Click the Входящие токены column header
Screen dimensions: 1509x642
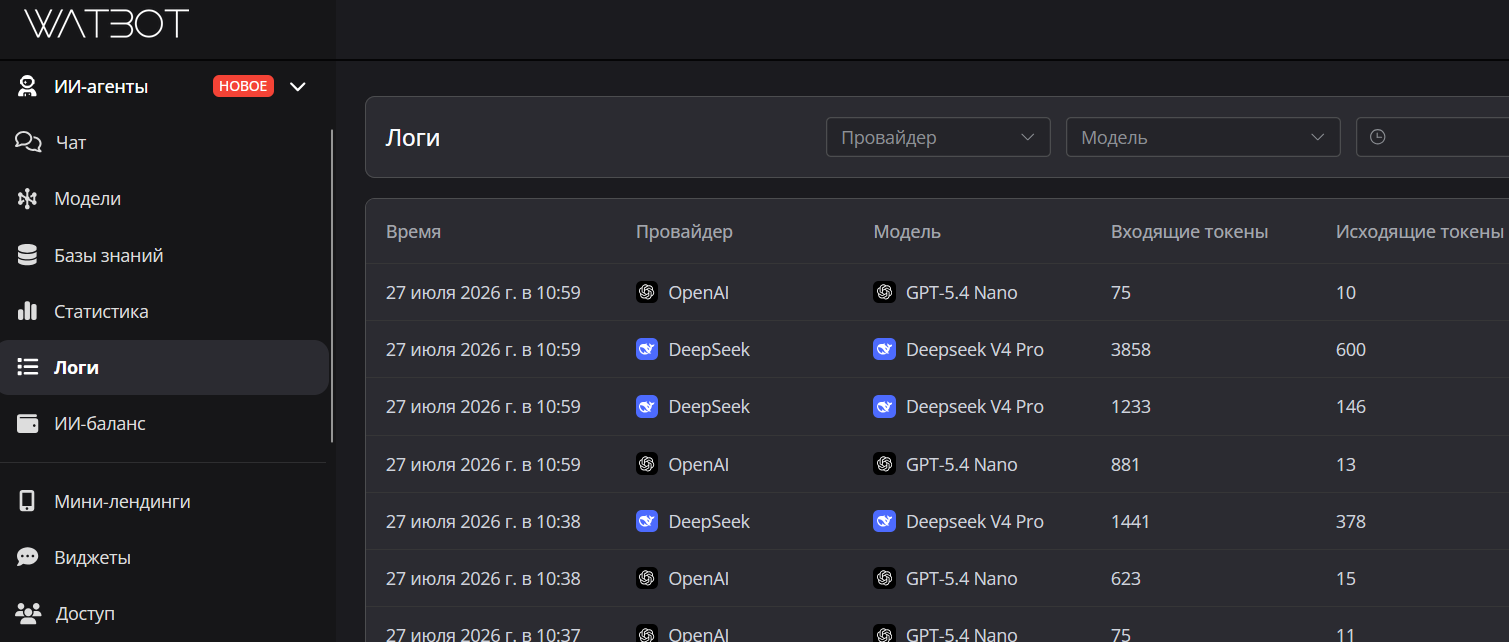[1189, 232]
